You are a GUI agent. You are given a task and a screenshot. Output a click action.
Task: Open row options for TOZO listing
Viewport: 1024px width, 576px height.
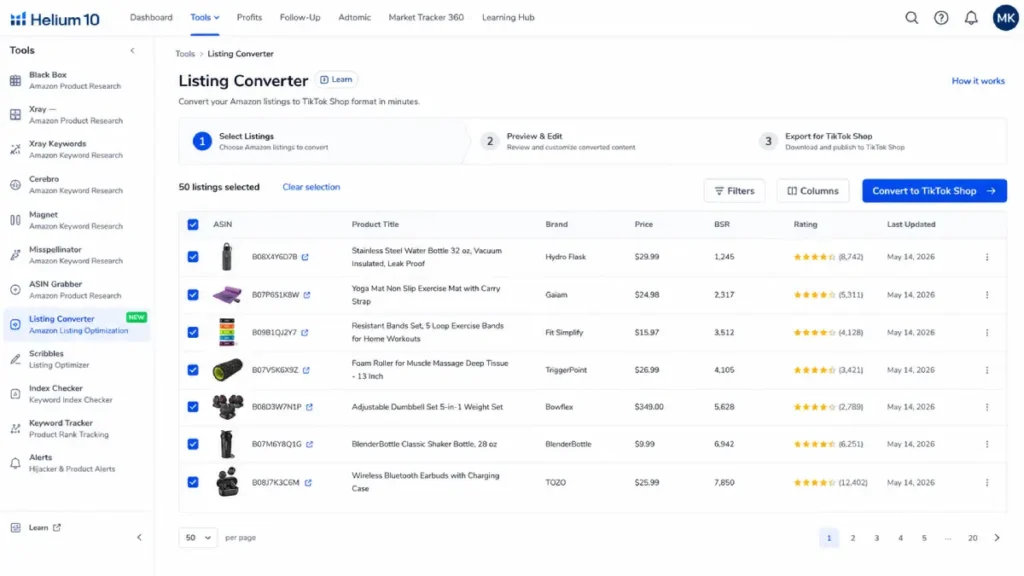click(x=987, y=483)
